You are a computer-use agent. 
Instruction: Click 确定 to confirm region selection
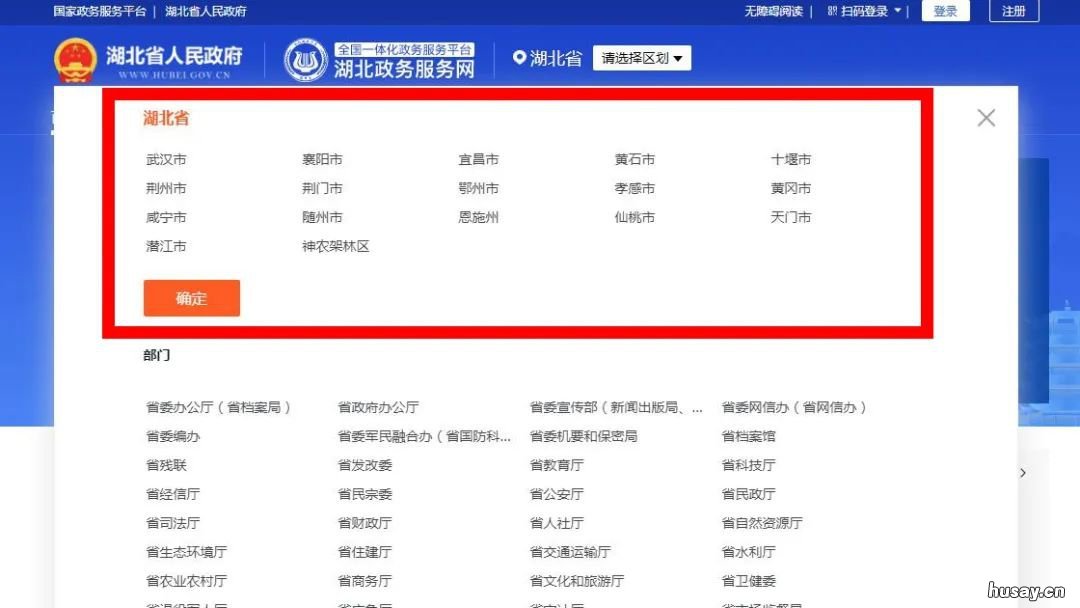[191, 297]
